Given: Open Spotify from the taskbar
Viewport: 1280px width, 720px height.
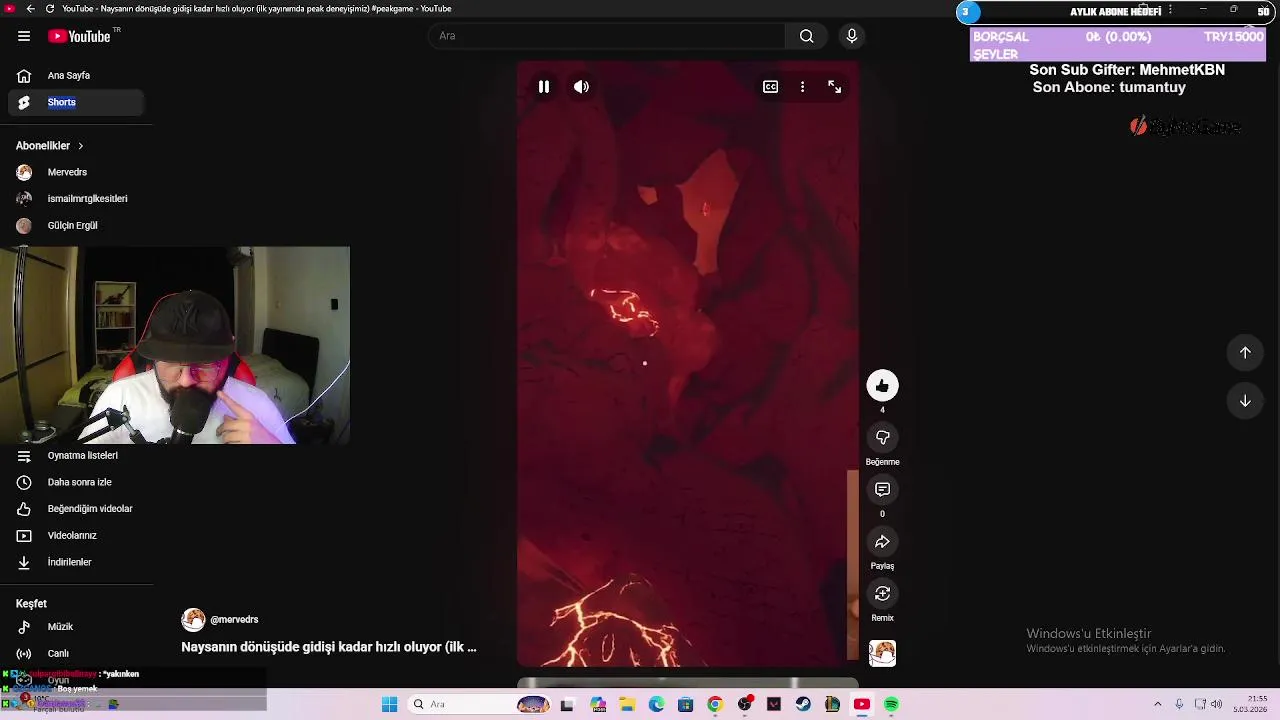Looking at the screenshot, I should click(x=891, y=704).
